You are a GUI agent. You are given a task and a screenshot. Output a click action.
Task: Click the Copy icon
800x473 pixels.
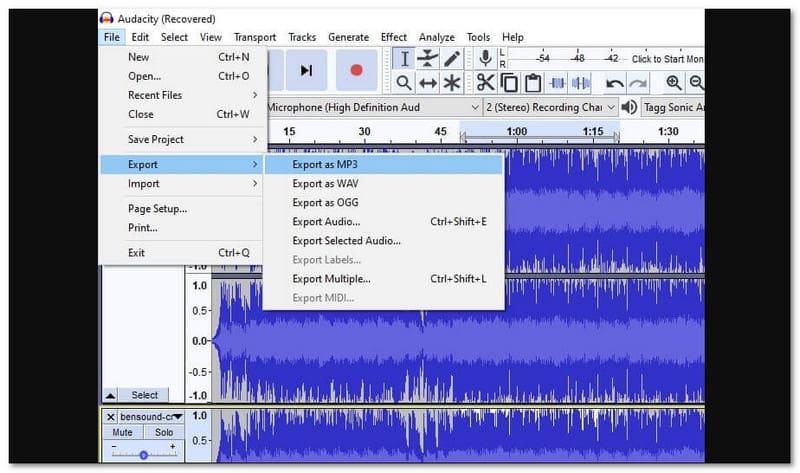click(509, 83)
